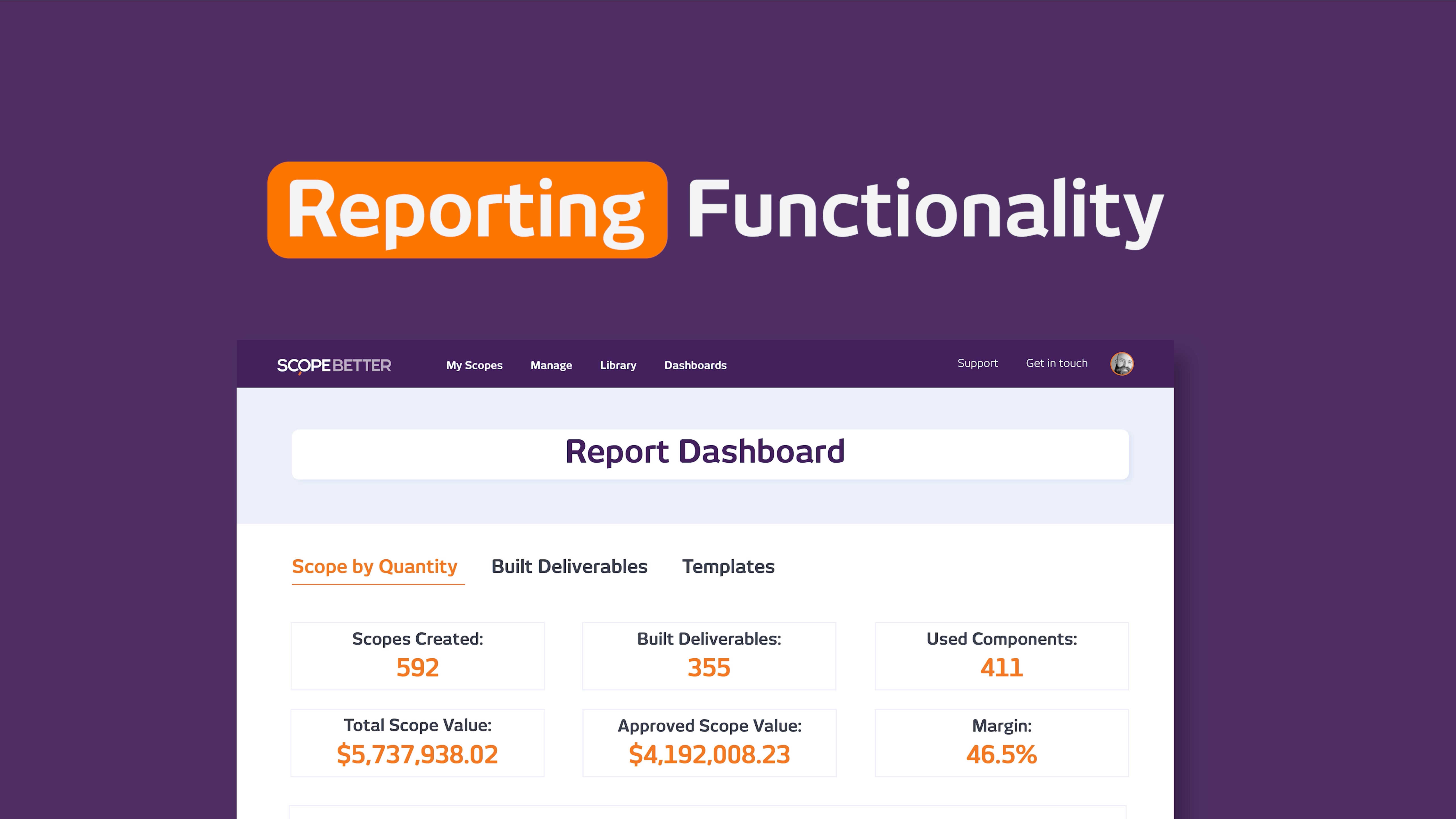This screenshot has height=819, width=1456.
Task: Click the Margin 46.5% card
Action: coord(1001,743)
